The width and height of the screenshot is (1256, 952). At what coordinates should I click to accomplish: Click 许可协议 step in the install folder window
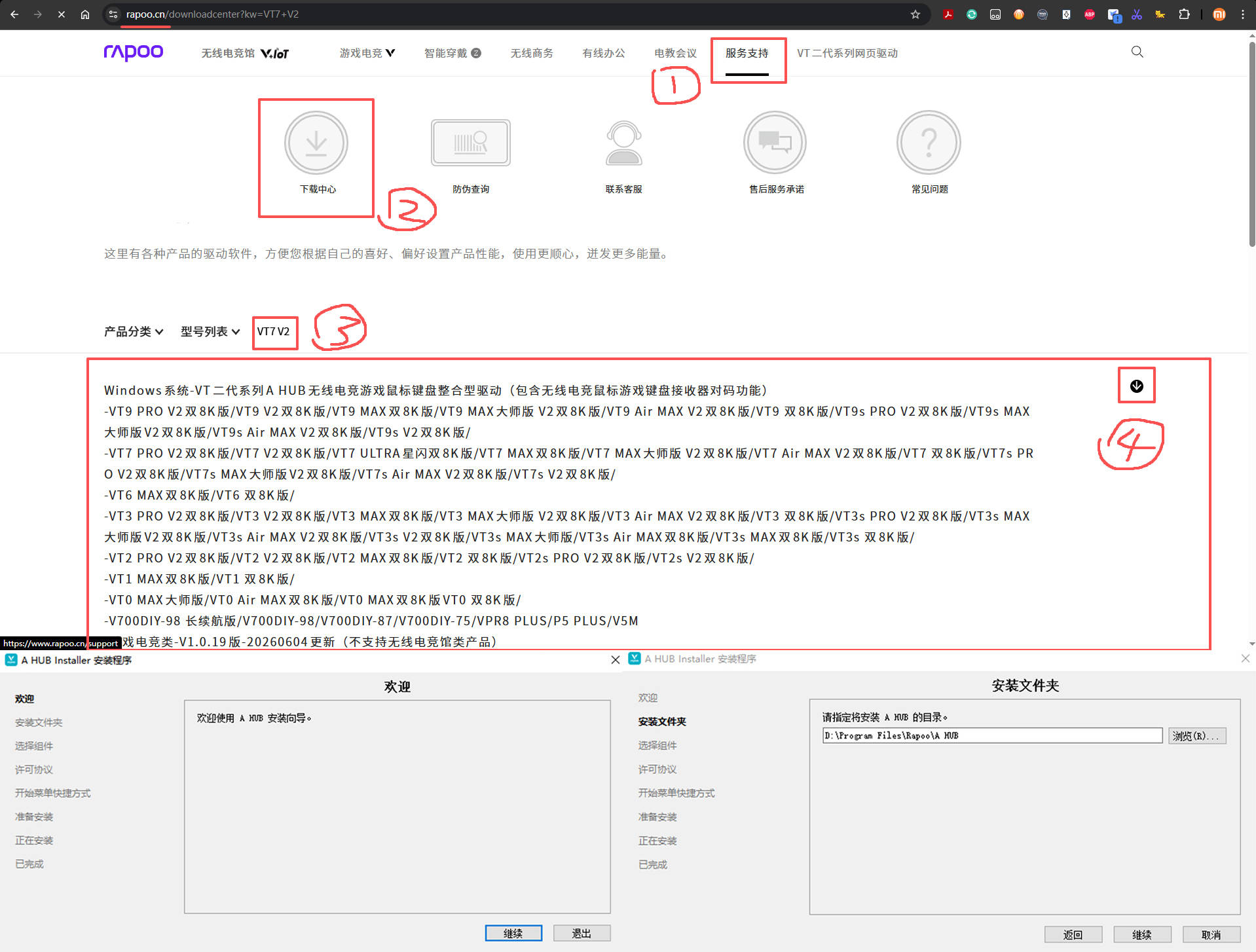(x=657, y=769)
